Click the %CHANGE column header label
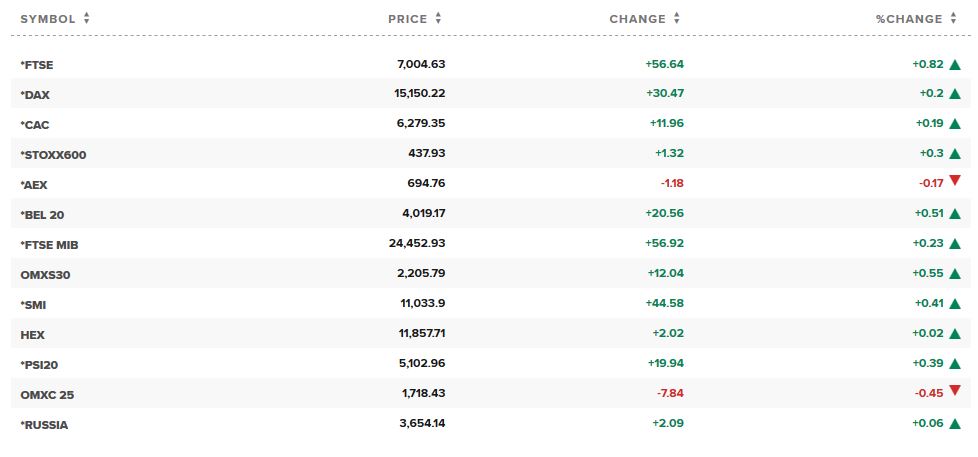 907,19
